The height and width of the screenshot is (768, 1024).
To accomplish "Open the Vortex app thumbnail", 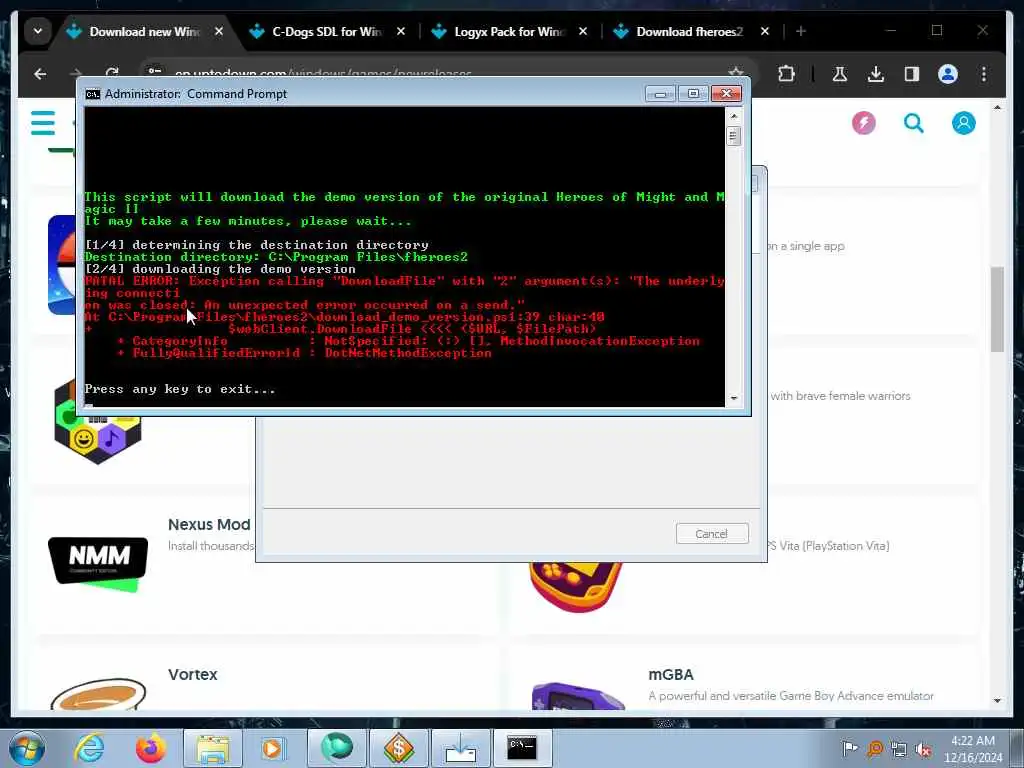I will pyautogui.click(x=98, y=694).
